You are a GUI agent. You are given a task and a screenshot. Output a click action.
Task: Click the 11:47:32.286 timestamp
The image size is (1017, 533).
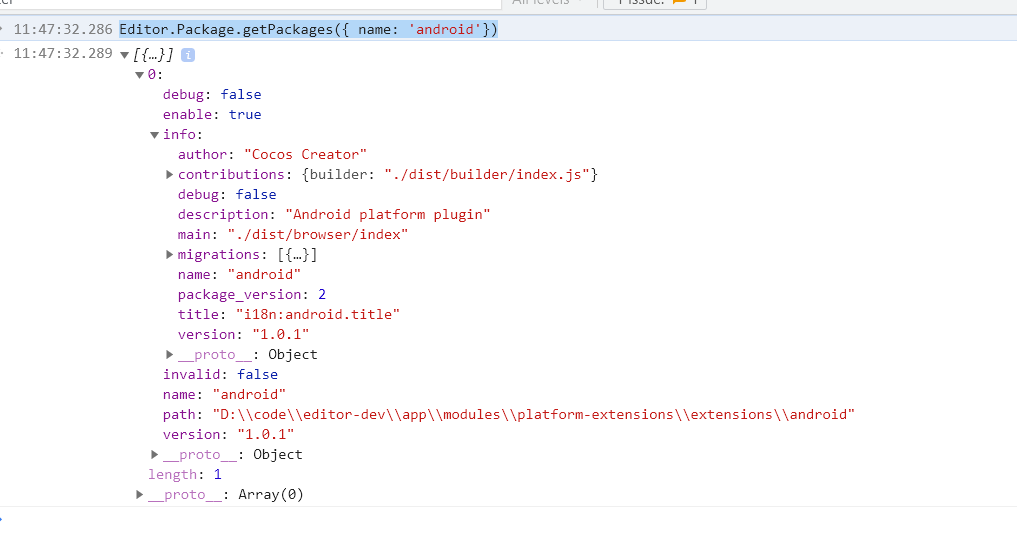point(63,30)
